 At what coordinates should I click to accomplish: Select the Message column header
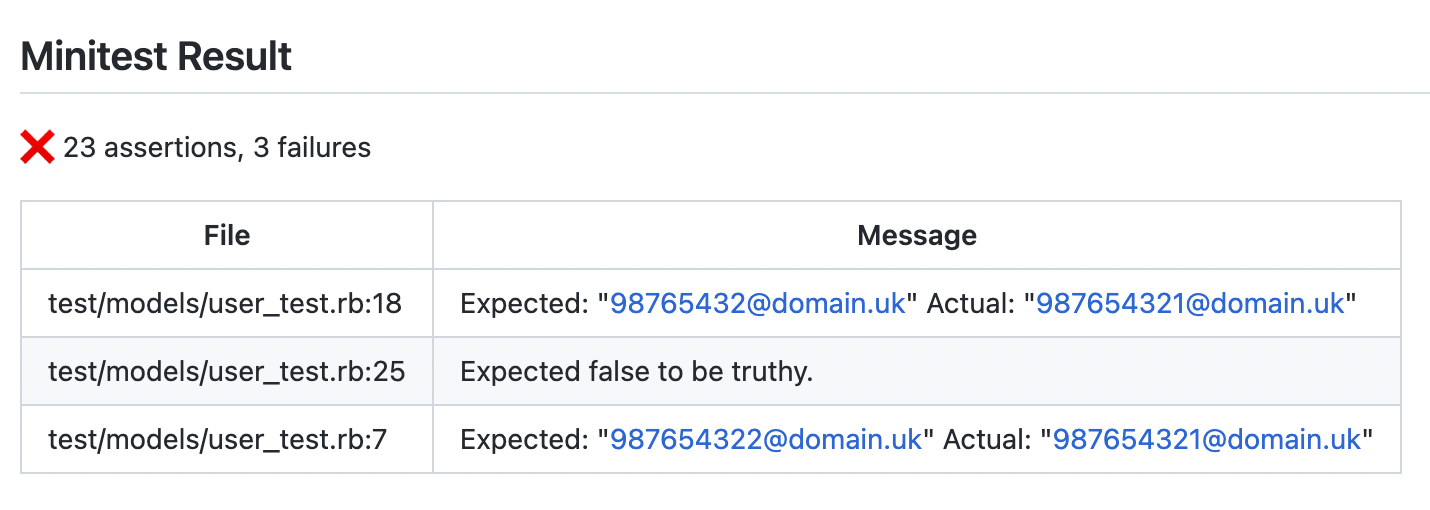click(x=917, y=235)
